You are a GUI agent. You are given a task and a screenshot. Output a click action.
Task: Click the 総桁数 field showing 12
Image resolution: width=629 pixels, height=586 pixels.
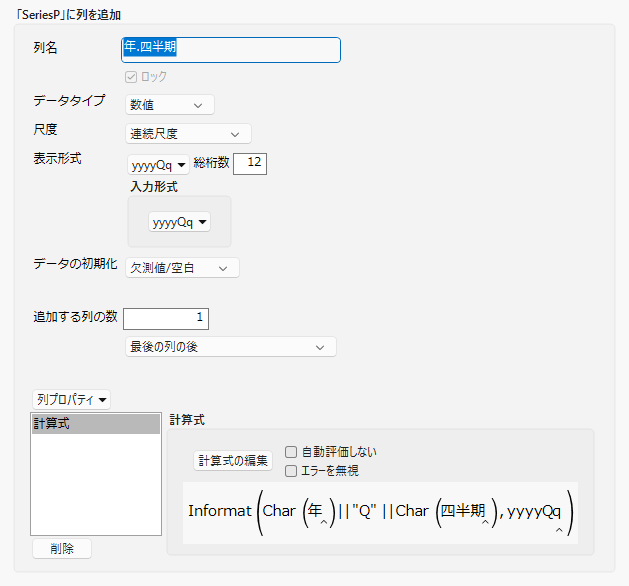point(250,164)
